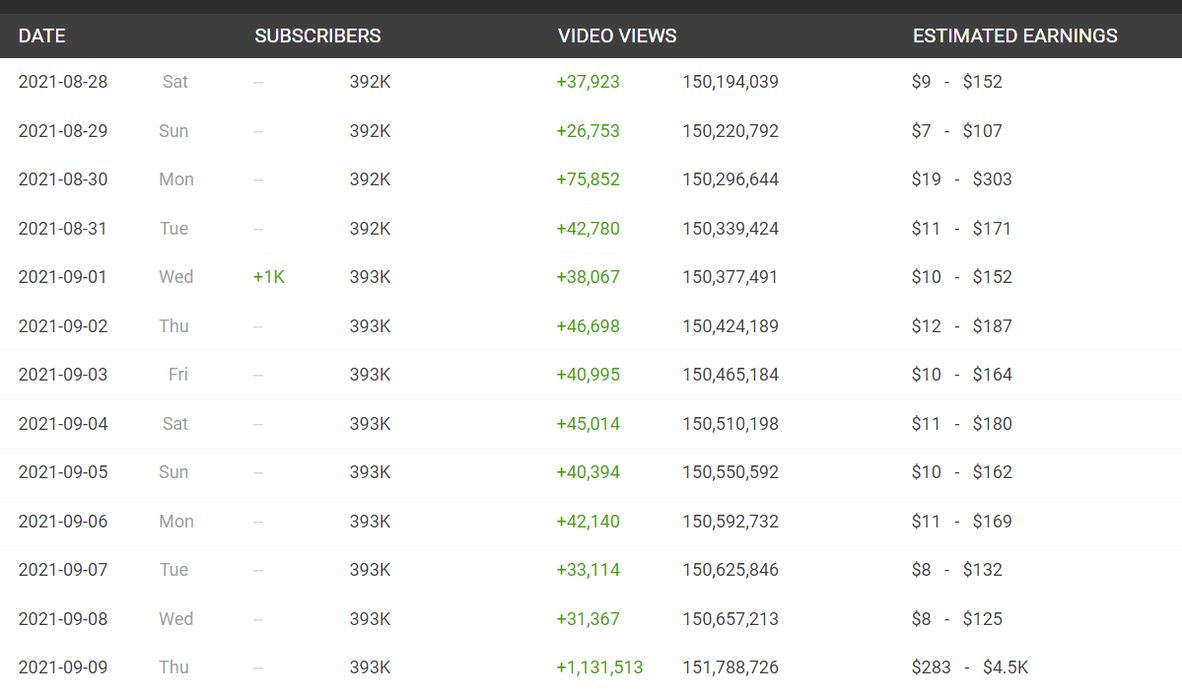Click the +75,852 views gain value
The image size is (1182, 700).
[x=588, y=180]
